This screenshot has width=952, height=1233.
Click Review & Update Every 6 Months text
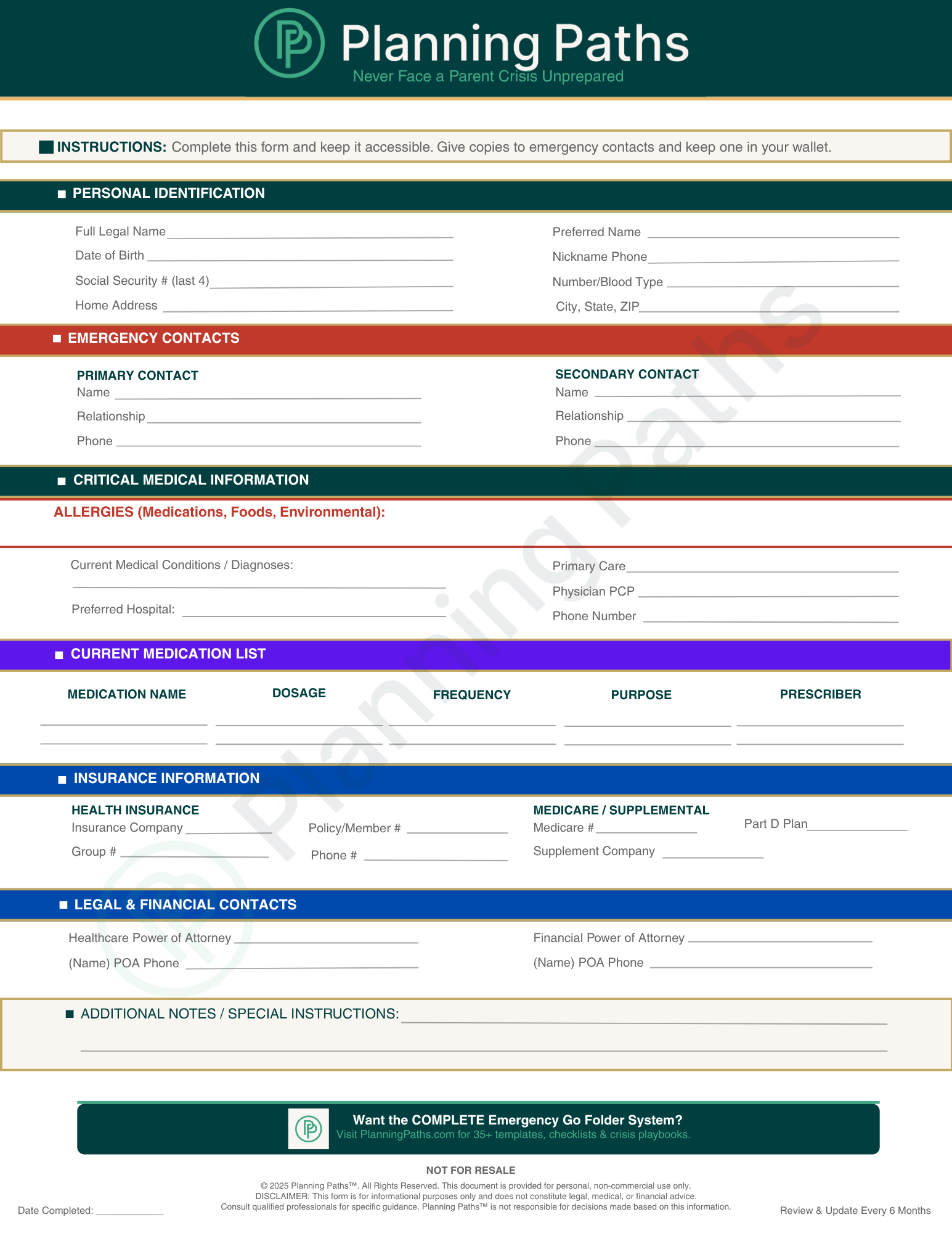(855, 1210)
